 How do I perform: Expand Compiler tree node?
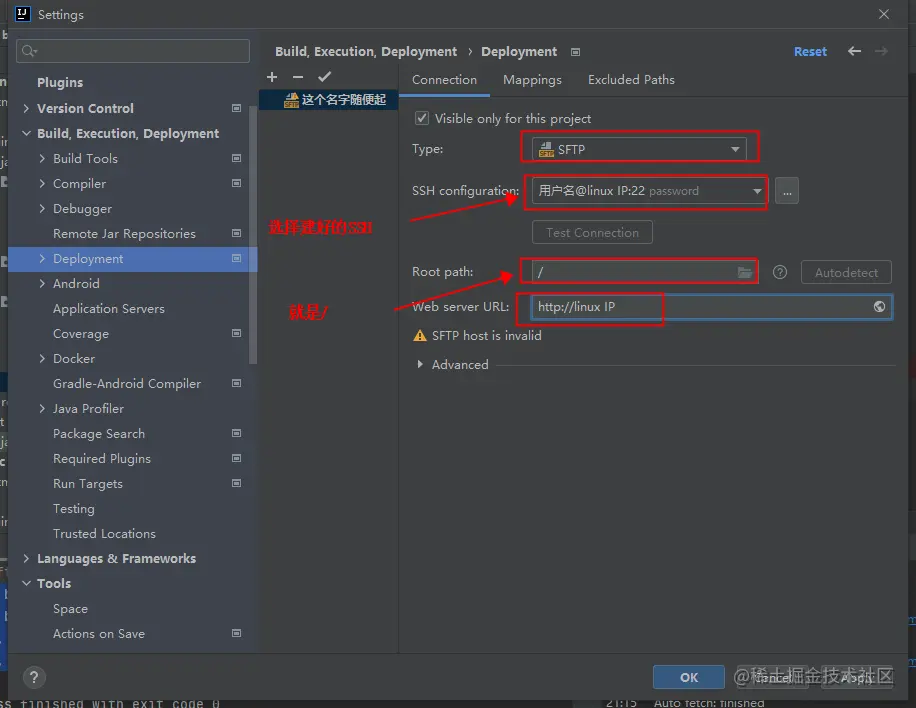pos(42,183)
